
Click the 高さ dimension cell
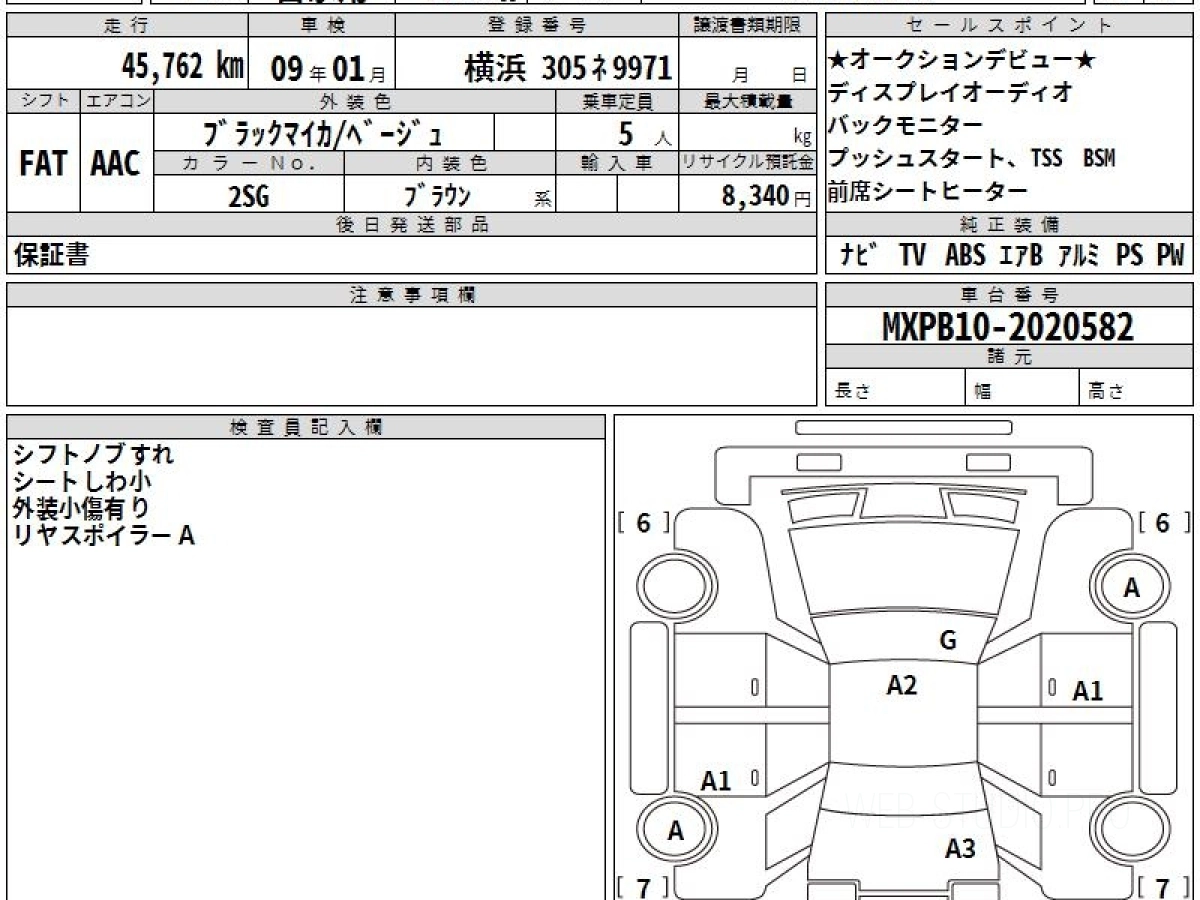[x=1137, y=389]
